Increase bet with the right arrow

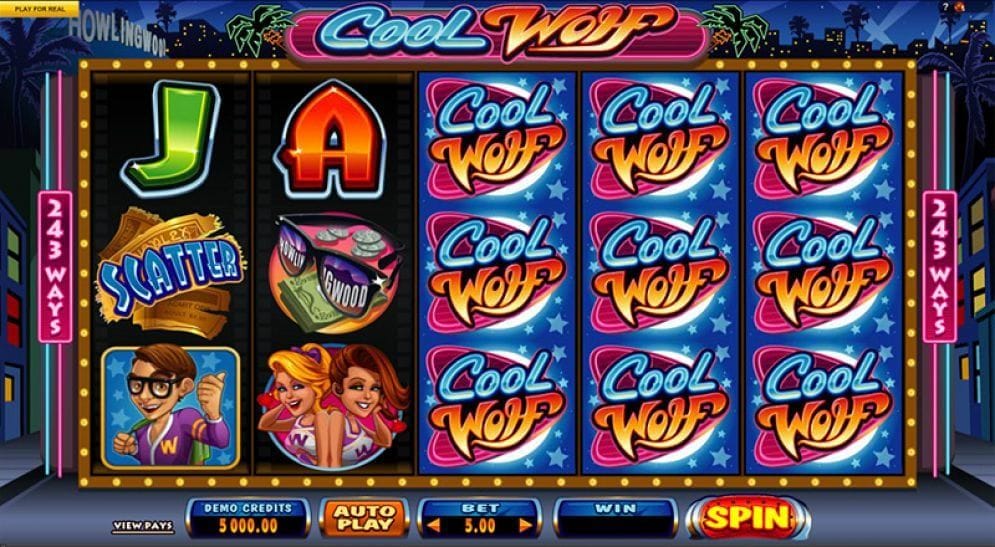(x=525, y=525)
